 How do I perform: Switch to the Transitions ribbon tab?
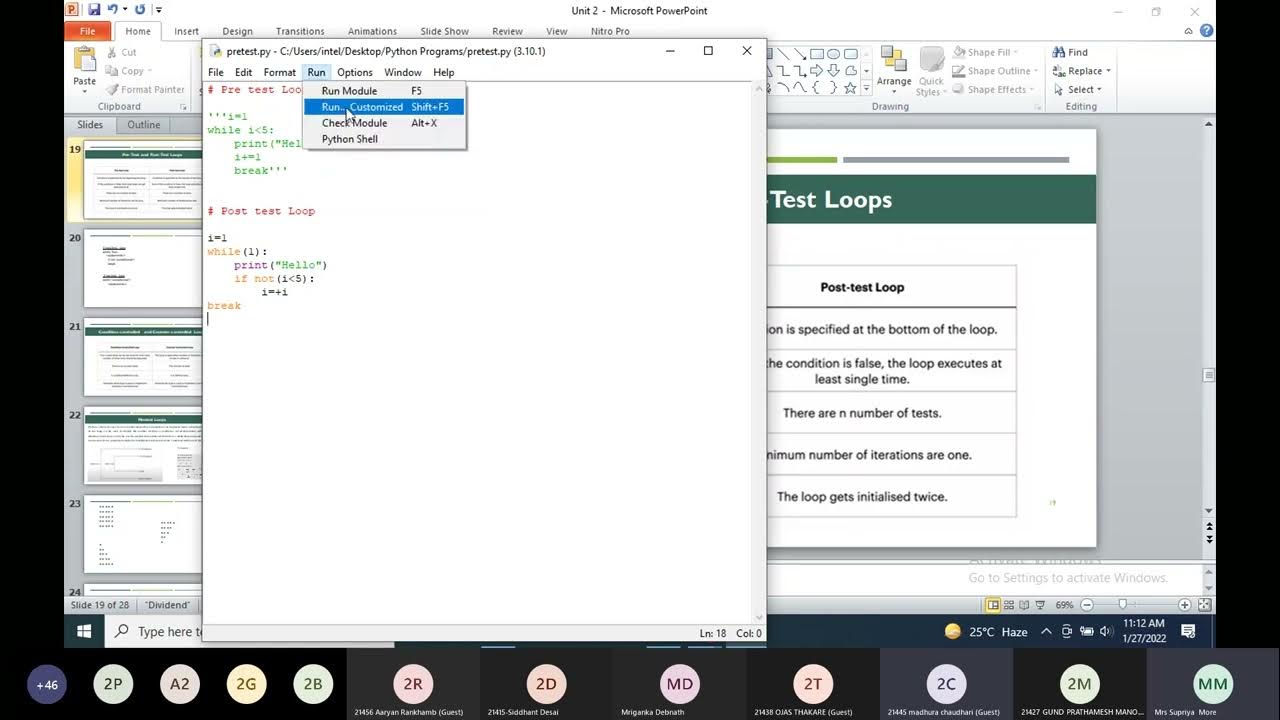click(300, 31)
